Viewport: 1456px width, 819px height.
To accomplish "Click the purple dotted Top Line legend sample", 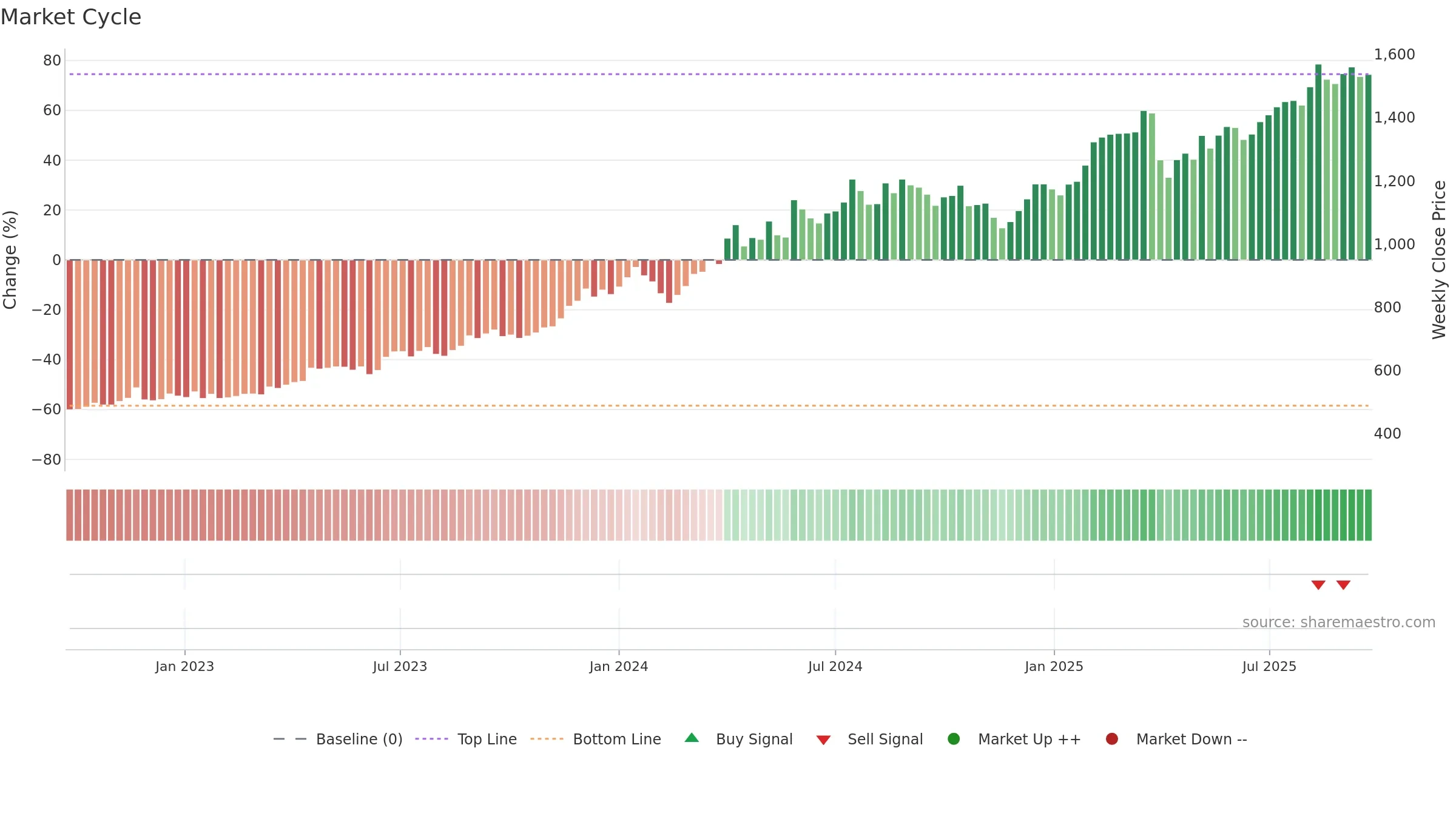I will pos(431,739).
